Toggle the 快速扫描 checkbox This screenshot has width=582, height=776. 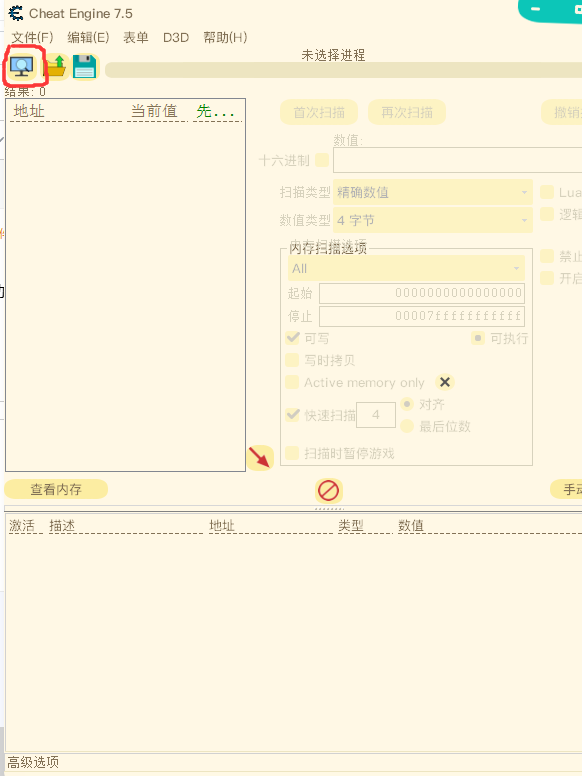[292, 415]
